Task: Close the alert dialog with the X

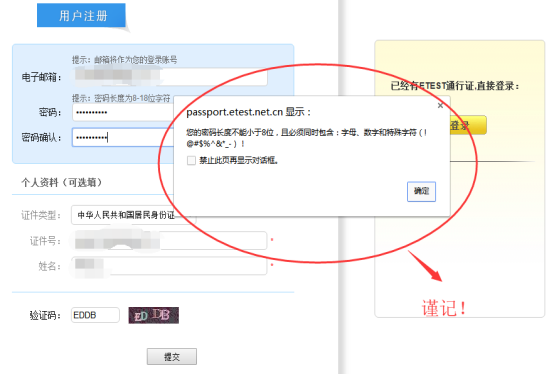Action: (440, 105)
